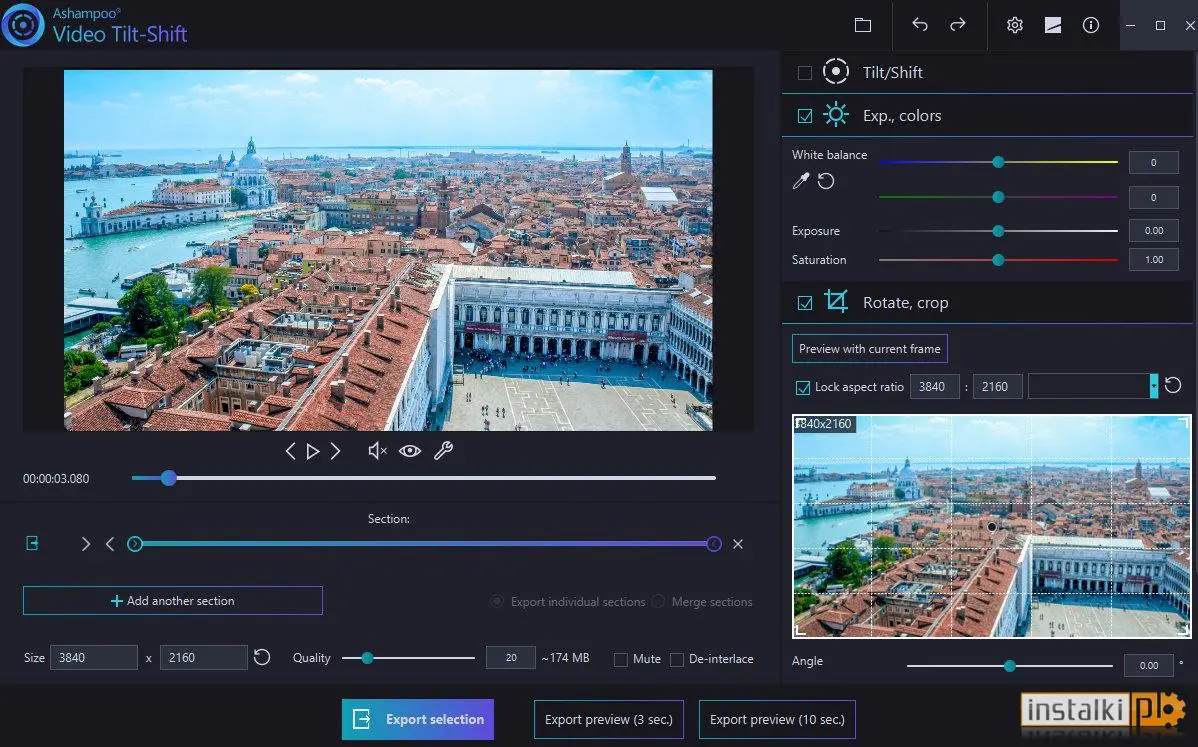Screen dimensions: 1198x747
Task: Reset white balance with the circular arrow
Action: (826, 181)
